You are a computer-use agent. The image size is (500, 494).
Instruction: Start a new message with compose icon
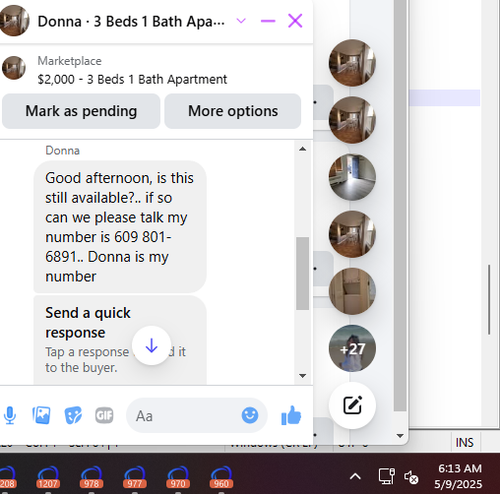[x=352, y=405]
